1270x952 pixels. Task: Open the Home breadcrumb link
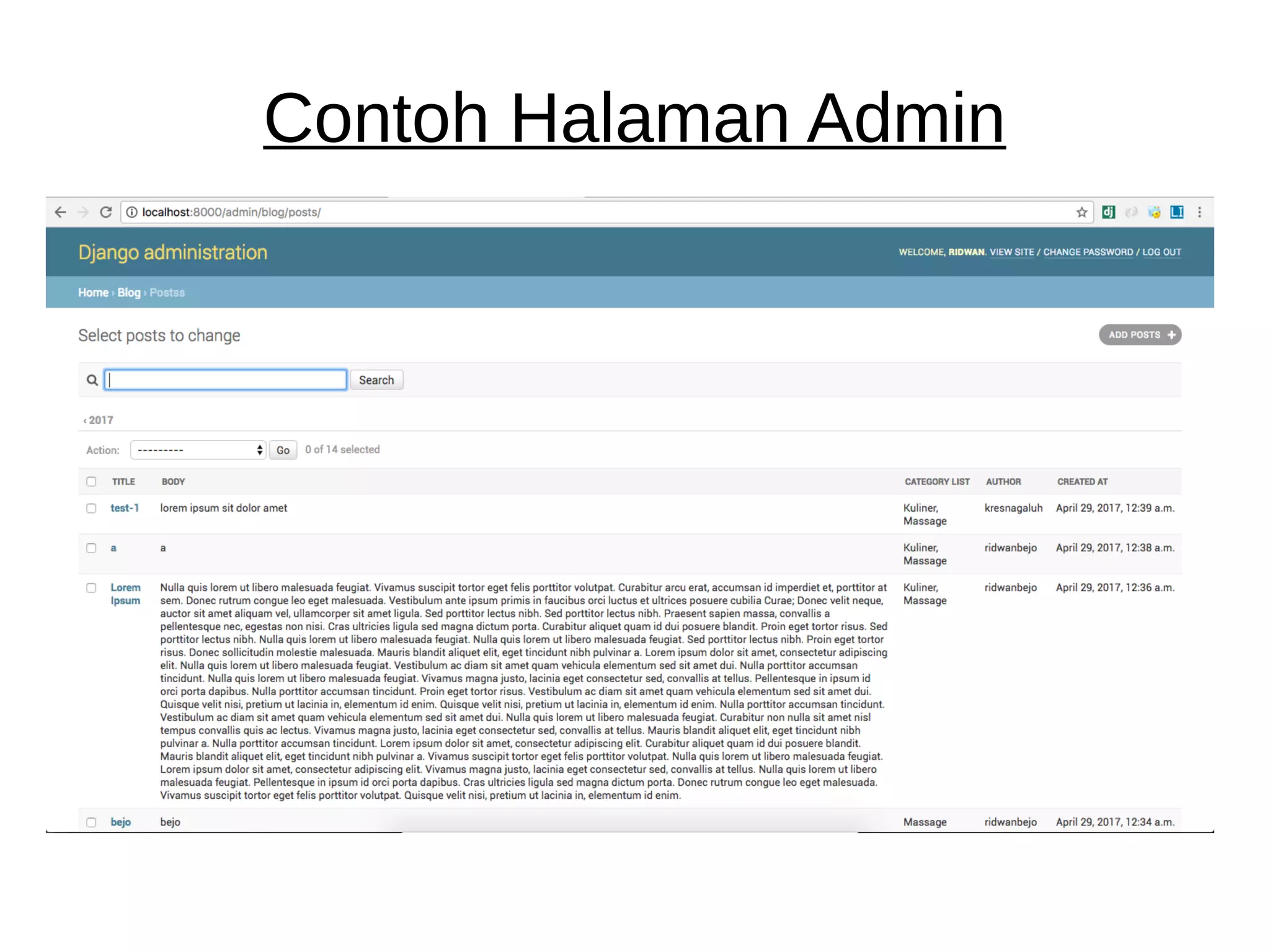click(93, 292)
